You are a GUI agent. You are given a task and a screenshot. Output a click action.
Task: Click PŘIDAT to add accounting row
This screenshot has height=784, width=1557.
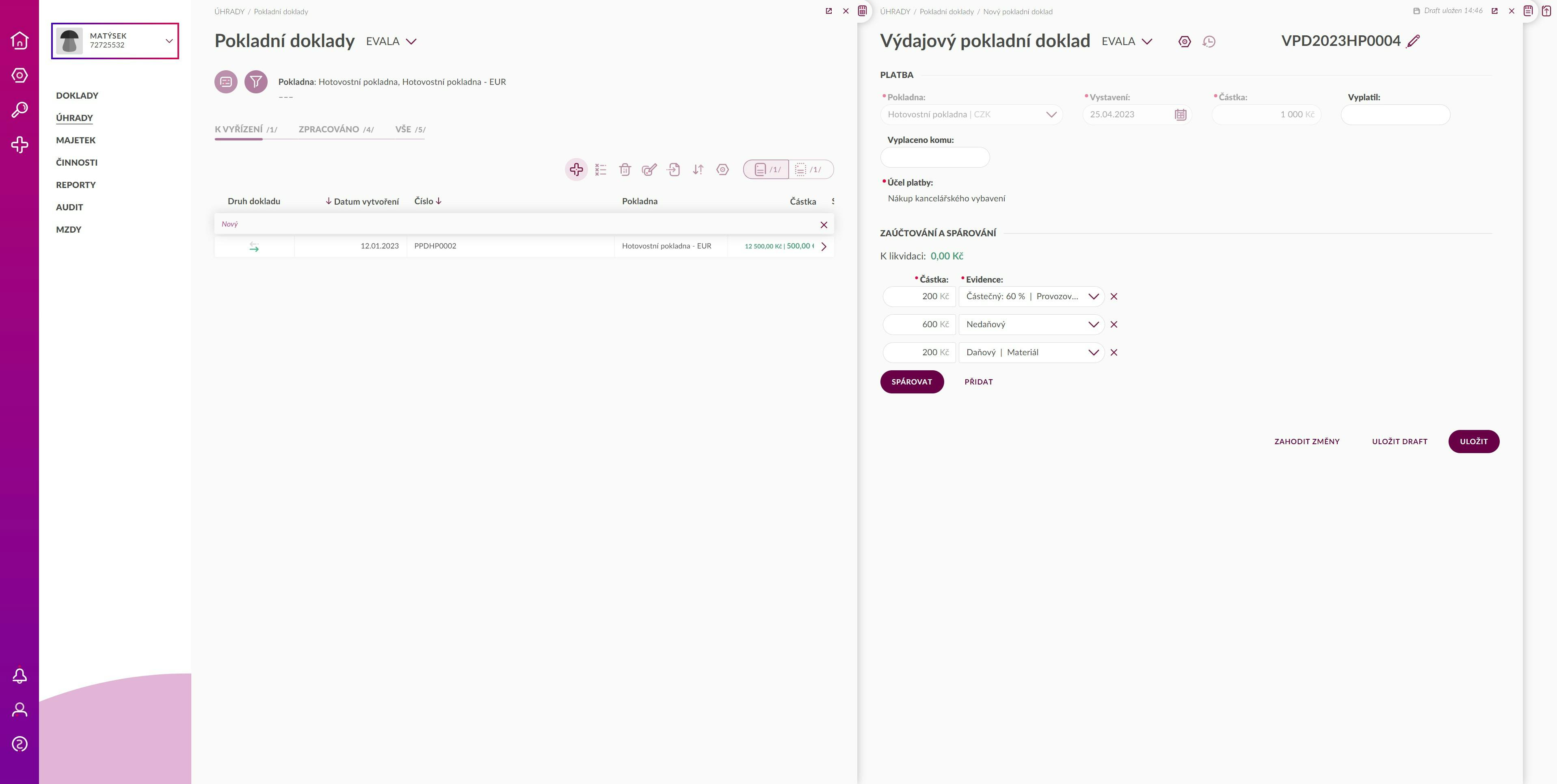pyautogui.click(x=978, y=382)
